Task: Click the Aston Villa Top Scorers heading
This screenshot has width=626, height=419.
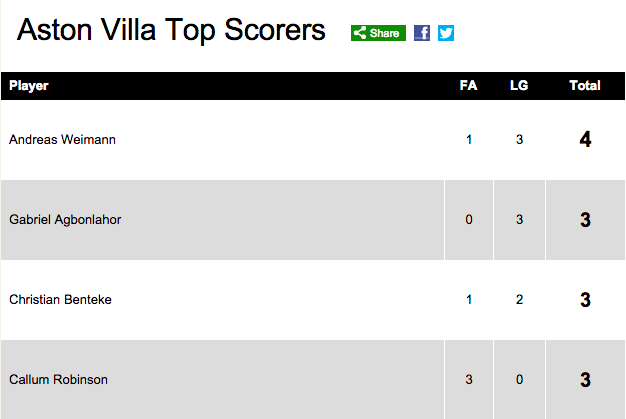Action: 171,30
